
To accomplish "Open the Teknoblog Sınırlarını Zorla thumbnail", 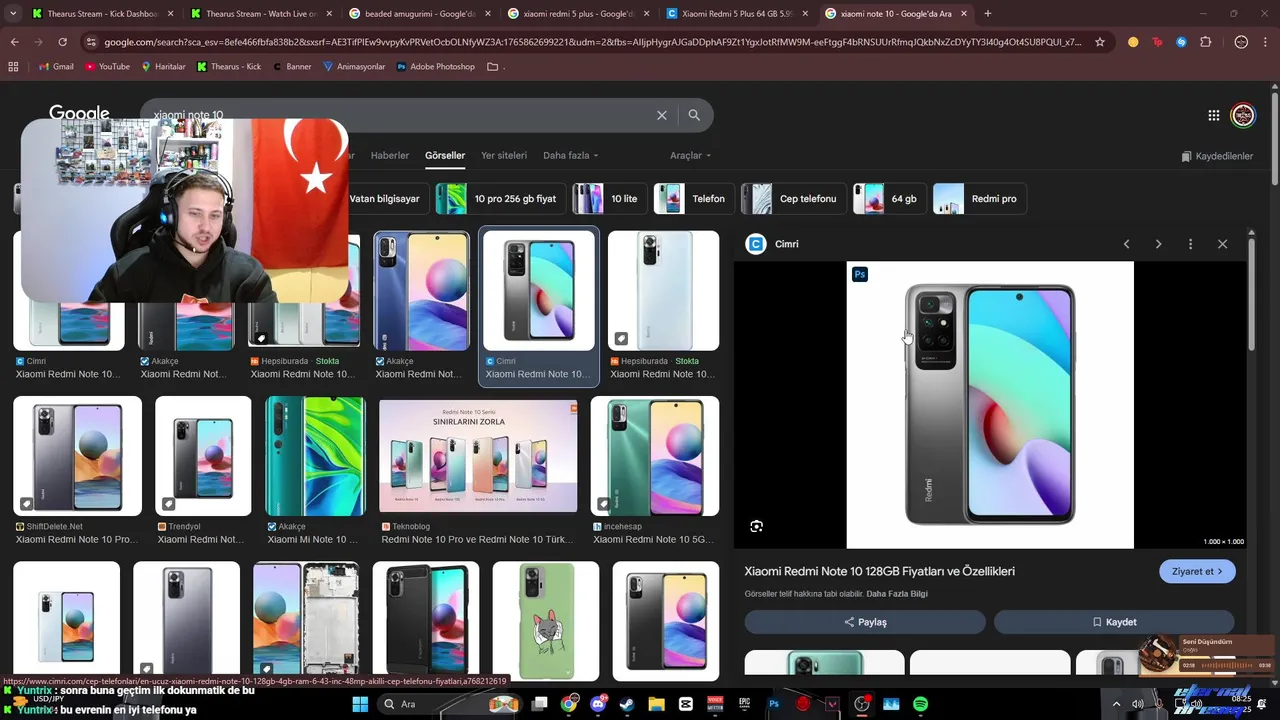I will [478, 456].
